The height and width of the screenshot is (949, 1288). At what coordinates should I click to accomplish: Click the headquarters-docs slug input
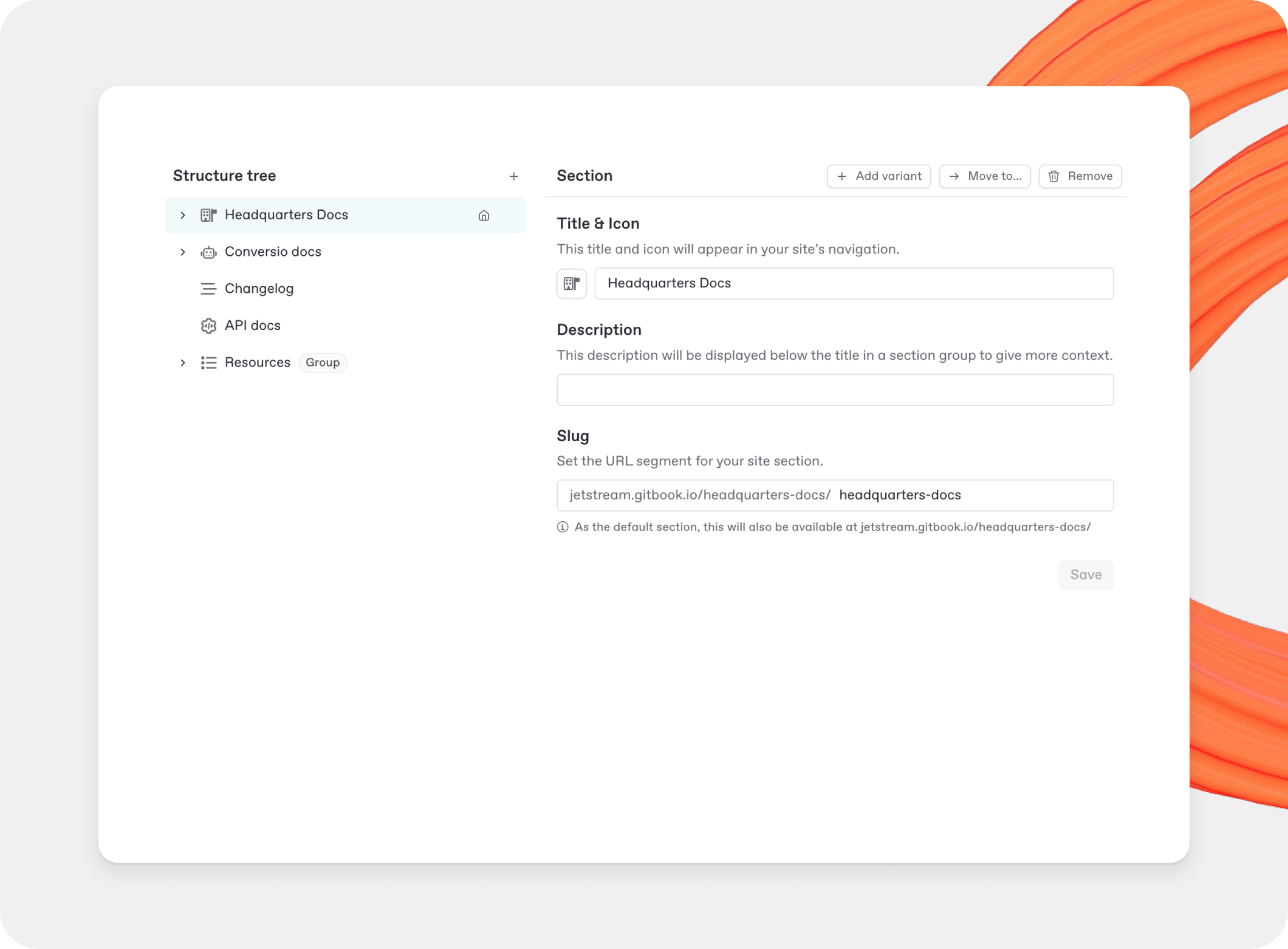(972, 496)
